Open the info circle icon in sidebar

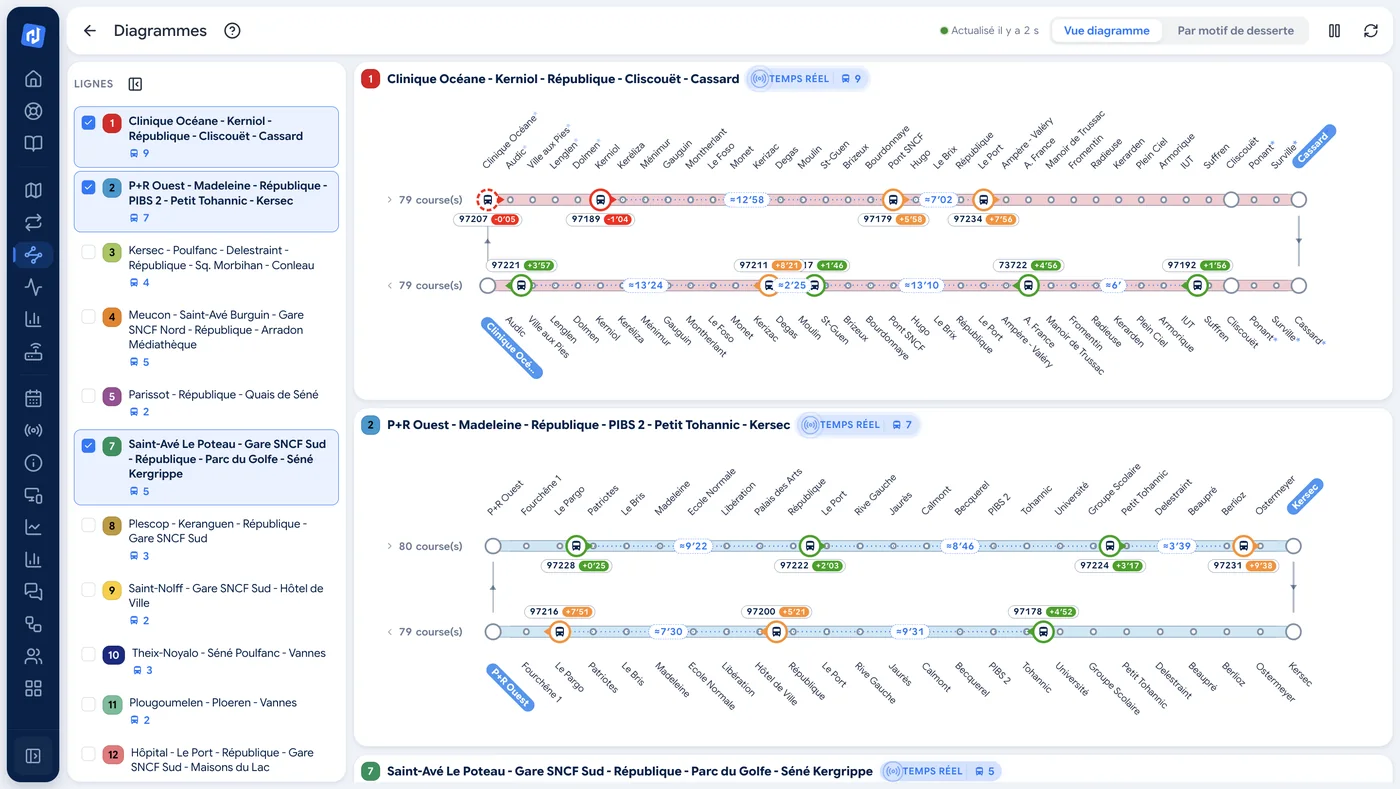click(33, 463)
